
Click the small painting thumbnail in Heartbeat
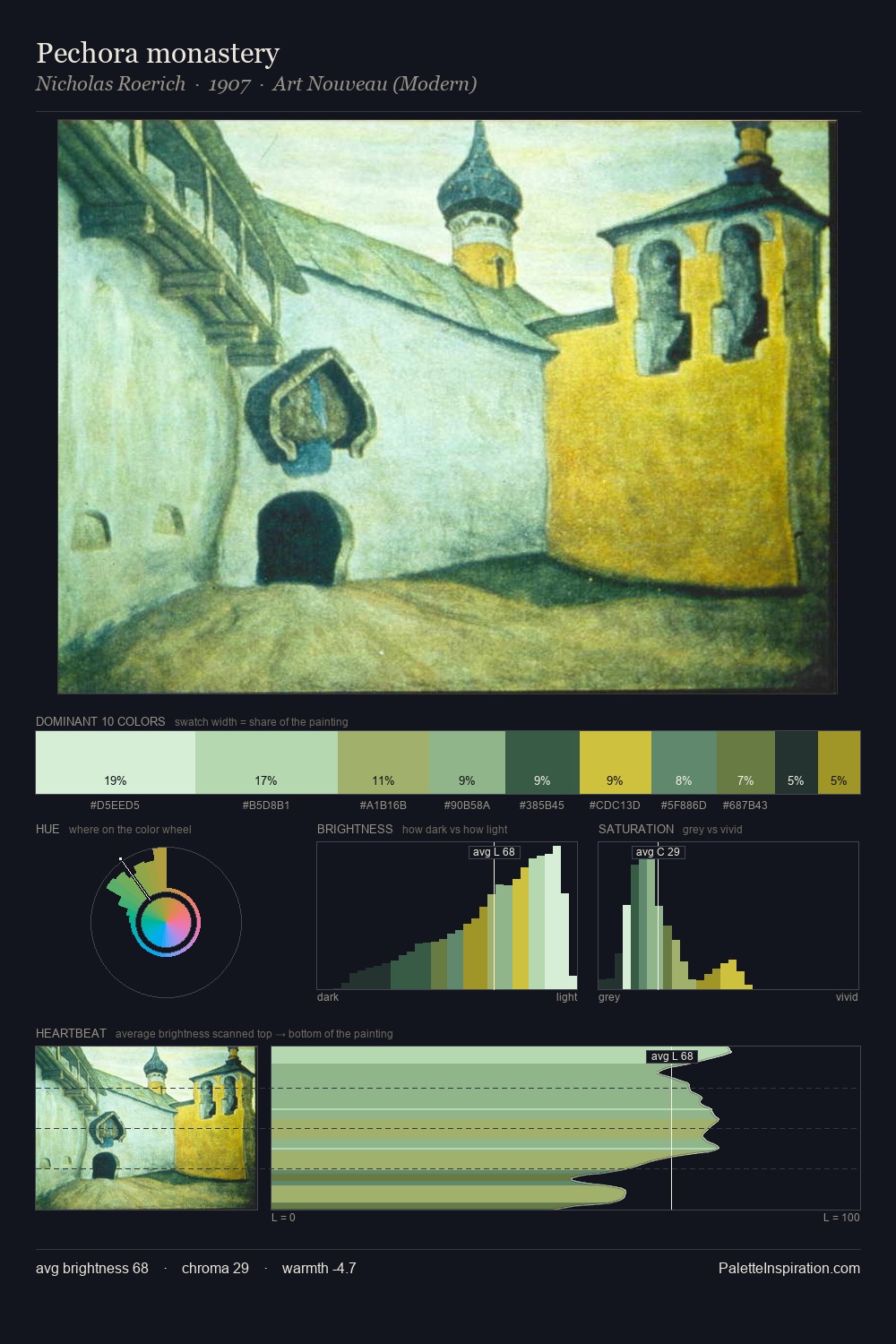146,1128
